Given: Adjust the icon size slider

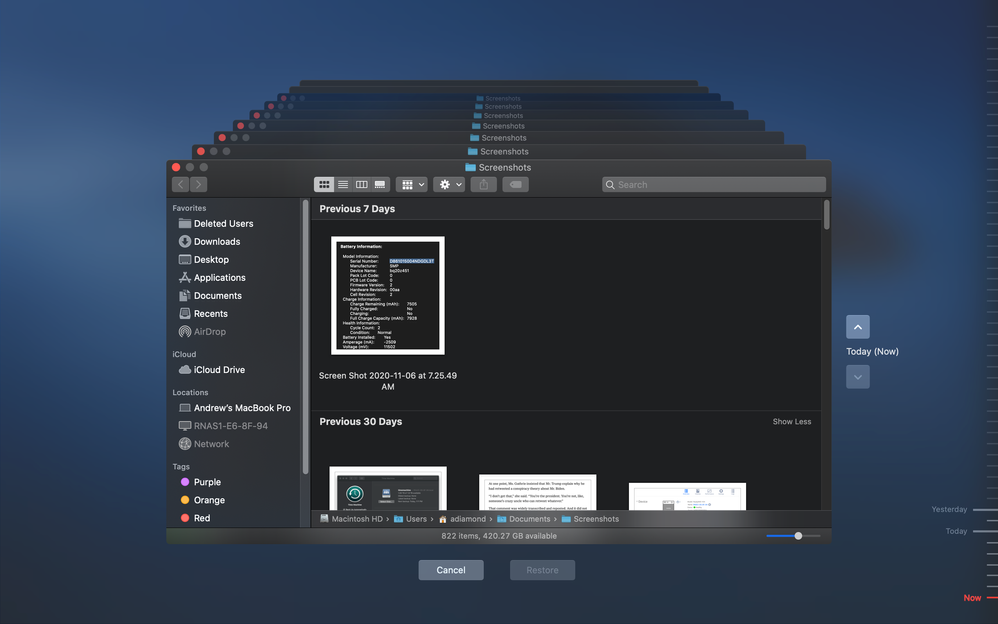Looking at the screenshot, I should coord(798,536).
